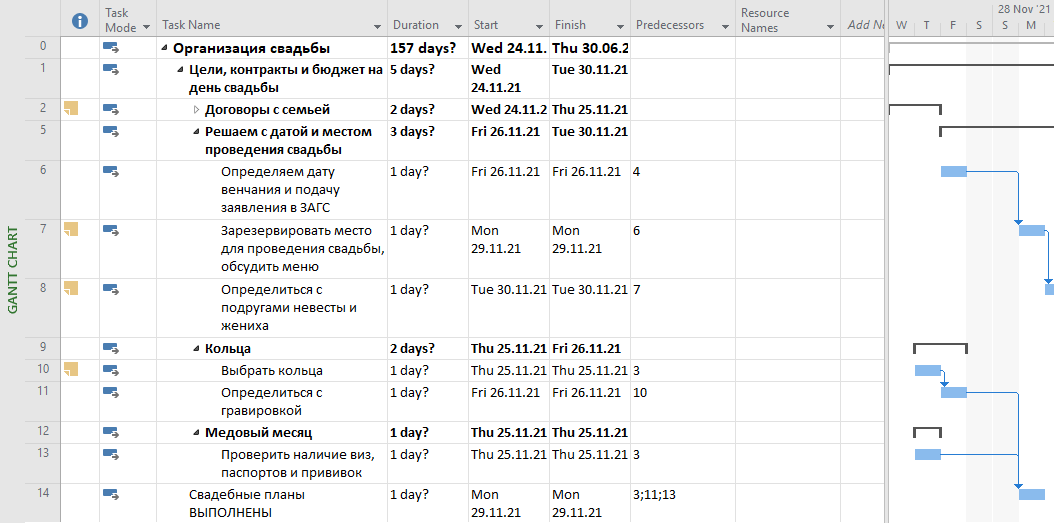
Task: Open the Task Mode column filter dropdown
Action: (x=147, y=28)
